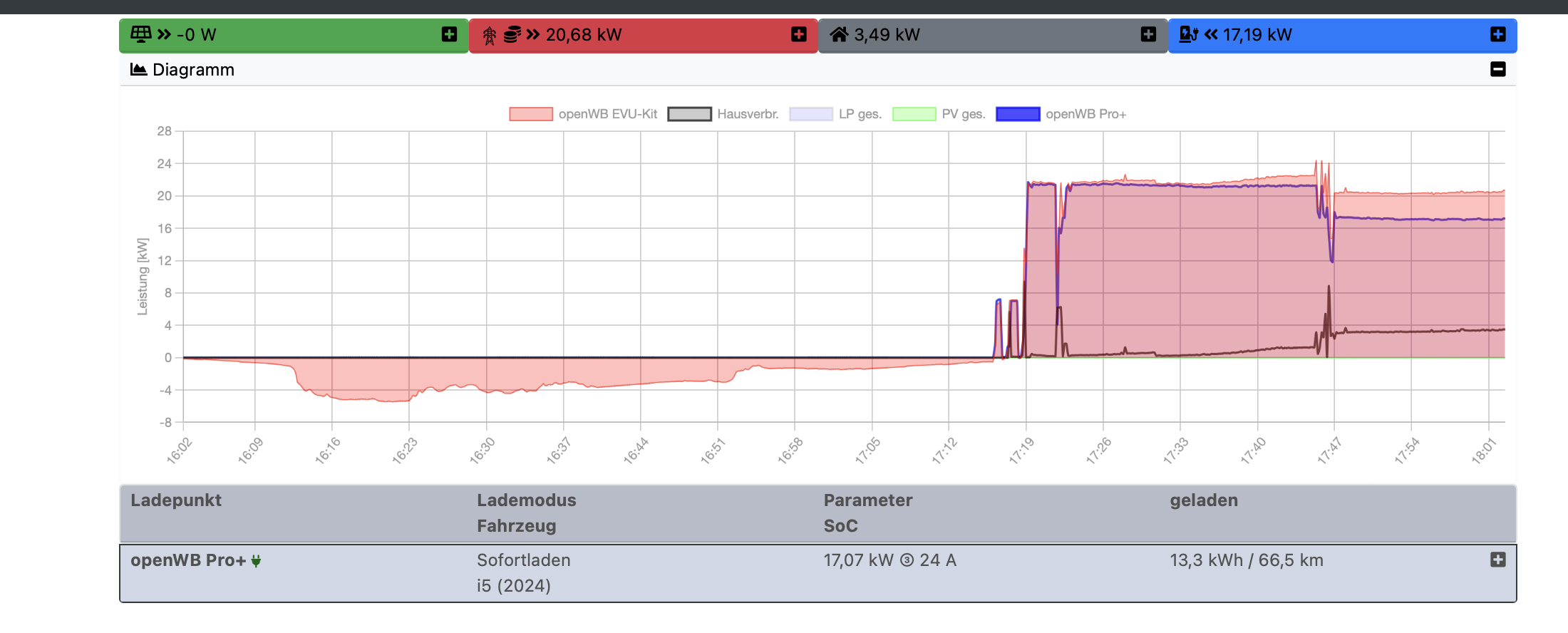This screenshot has height=633, width=1568.
Task: Hide the PV ges. legend series
Action: [x=939, y=114]
